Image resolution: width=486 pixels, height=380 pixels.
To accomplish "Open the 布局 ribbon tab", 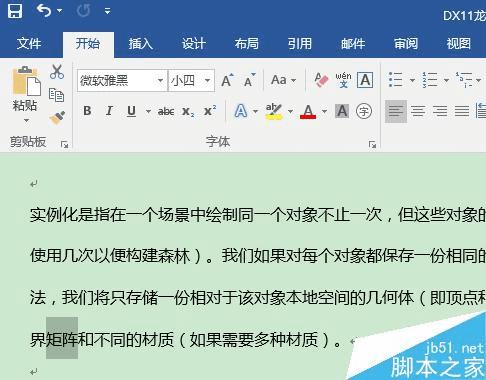I will tap(247, 44).
